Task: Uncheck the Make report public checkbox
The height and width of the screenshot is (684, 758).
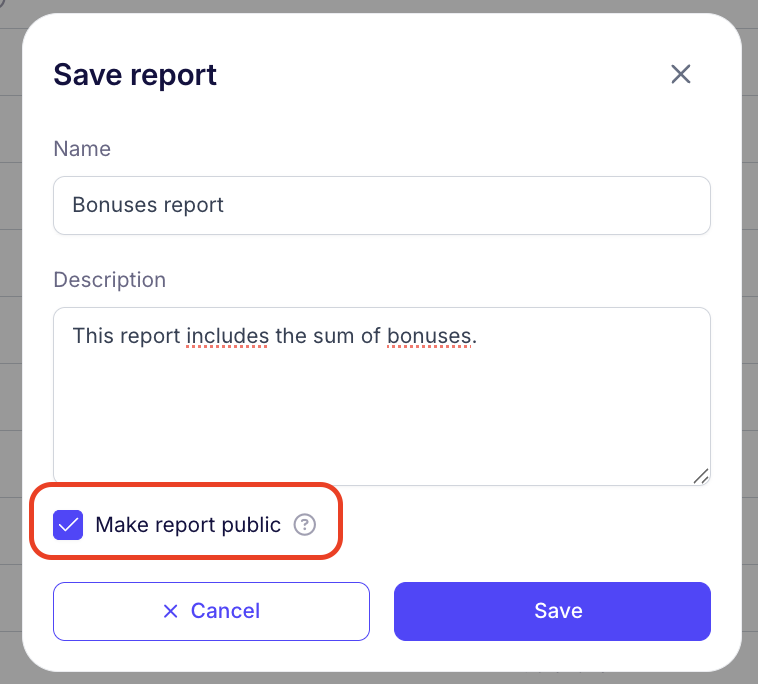Action: (x=68, y=525)
